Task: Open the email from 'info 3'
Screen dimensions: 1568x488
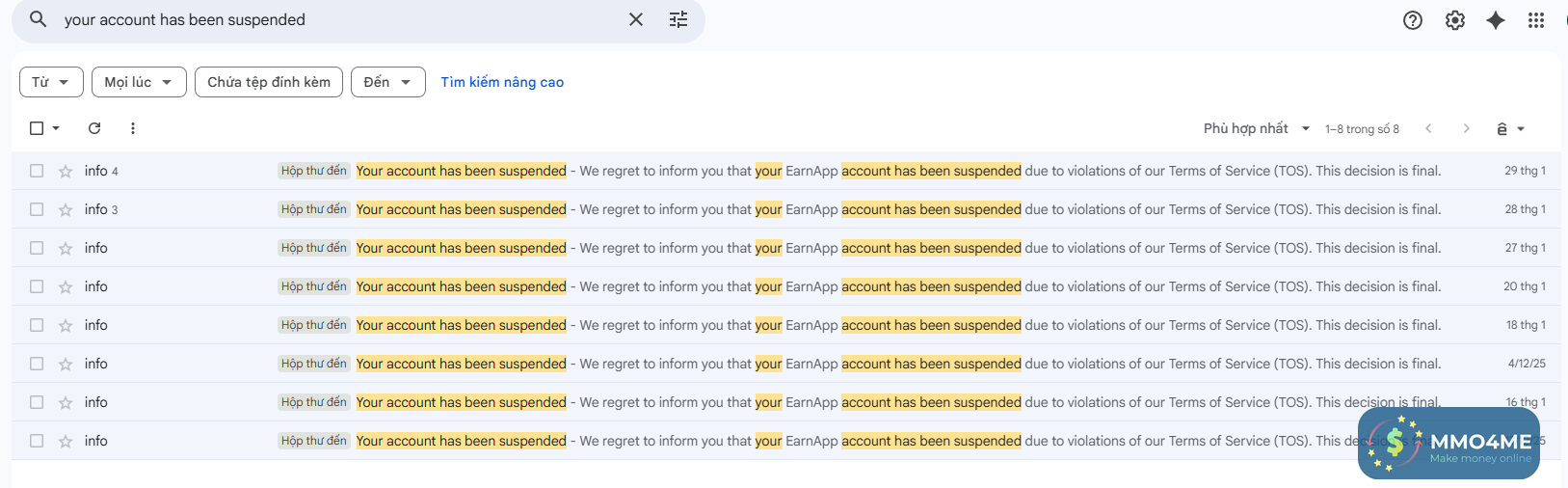Action: pos(785,209)
